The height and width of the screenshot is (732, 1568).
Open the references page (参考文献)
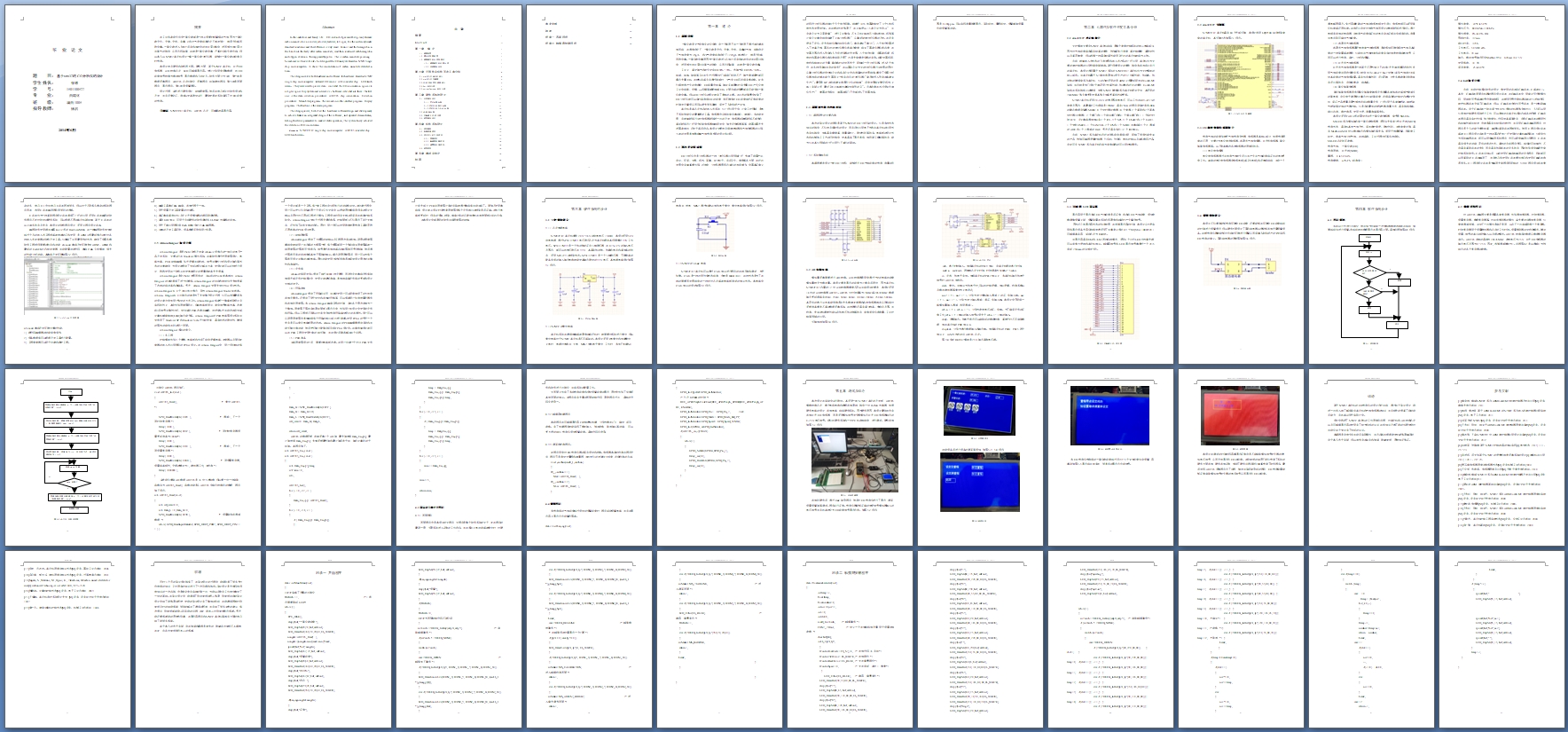click(x=1501, y=458)
